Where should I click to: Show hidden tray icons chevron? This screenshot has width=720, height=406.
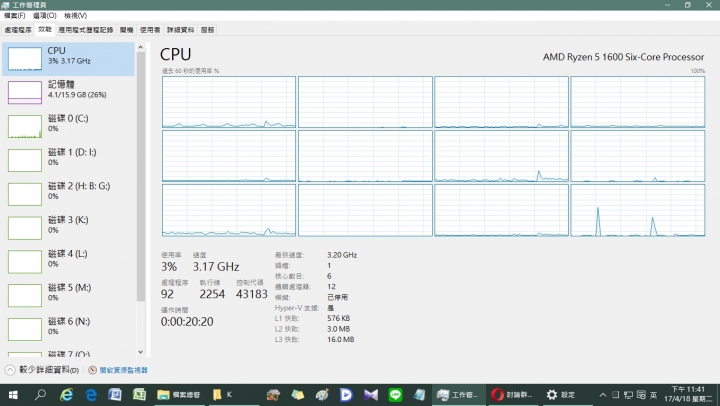click(603, 395)
